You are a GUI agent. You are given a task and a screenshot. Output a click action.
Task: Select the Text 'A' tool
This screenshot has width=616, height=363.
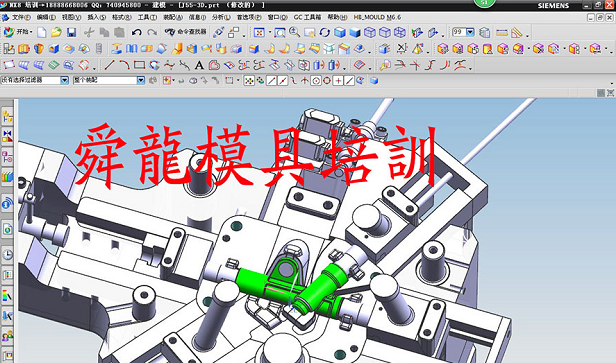coord(199,65)
